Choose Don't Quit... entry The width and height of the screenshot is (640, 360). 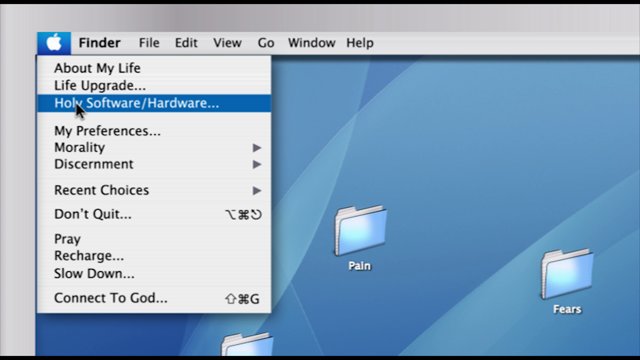[x=154, y=214]
